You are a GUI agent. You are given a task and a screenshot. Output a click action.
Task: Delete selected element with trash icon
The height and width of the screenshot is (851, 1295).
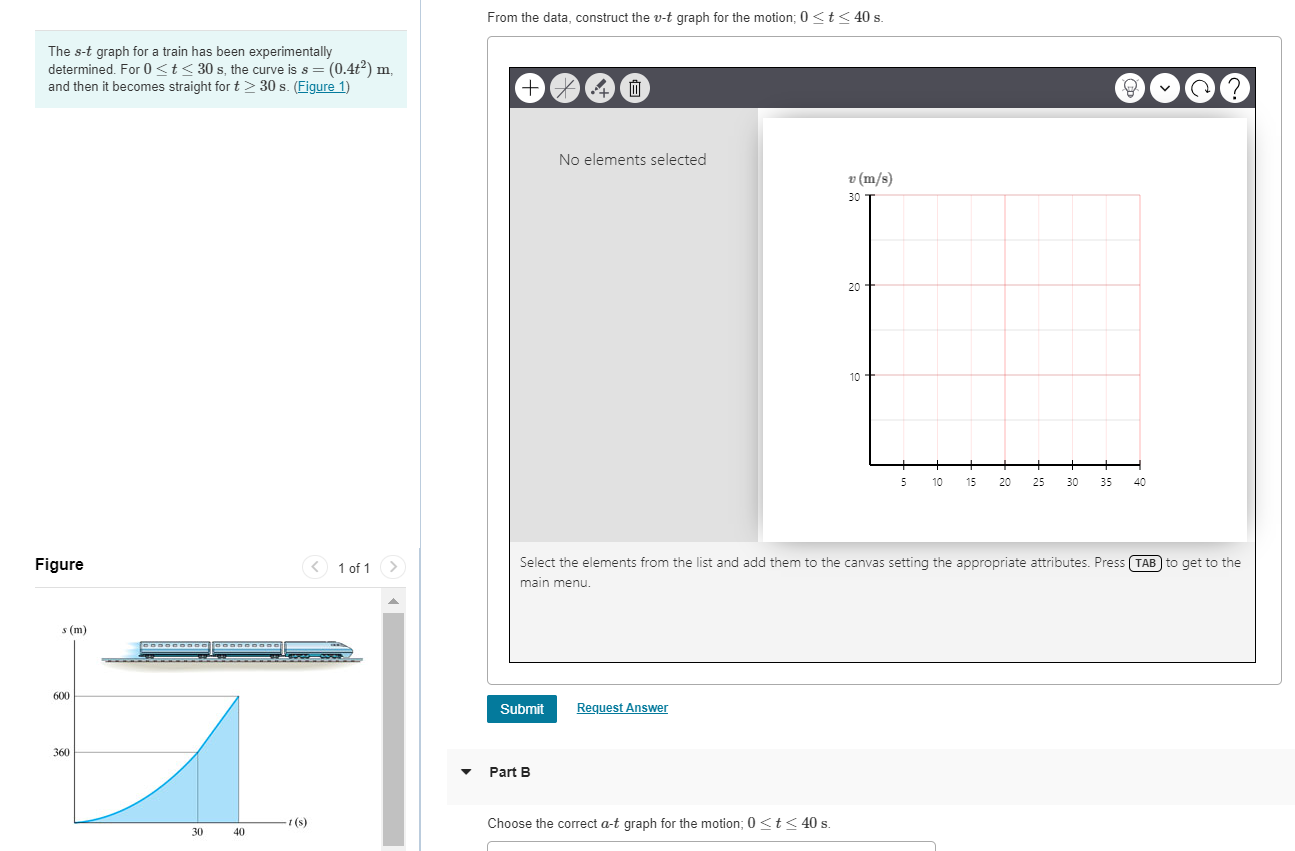[635, 88]
